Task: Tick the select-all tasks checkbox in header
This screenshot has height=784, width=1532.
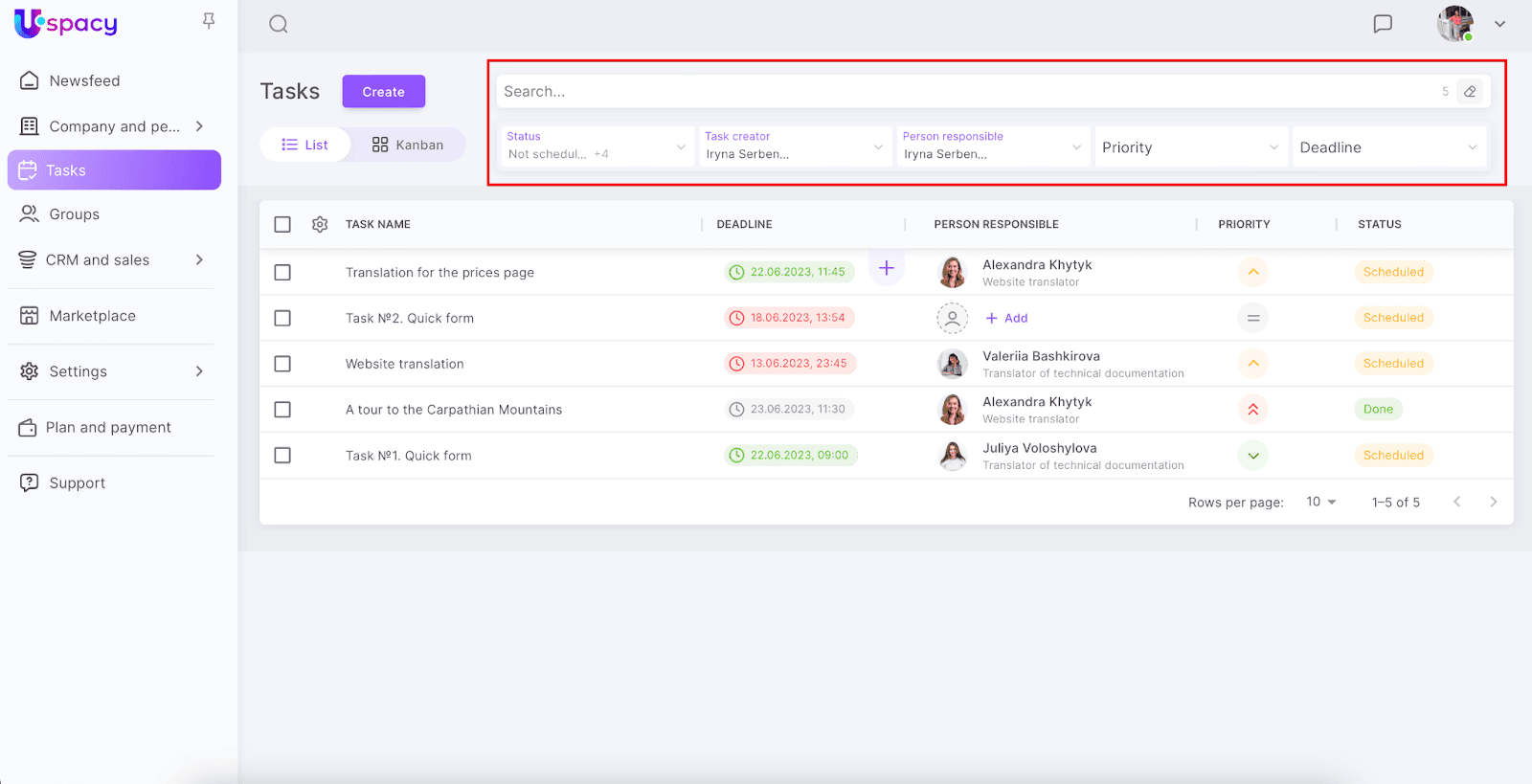Action: click(x=282, y=224)
